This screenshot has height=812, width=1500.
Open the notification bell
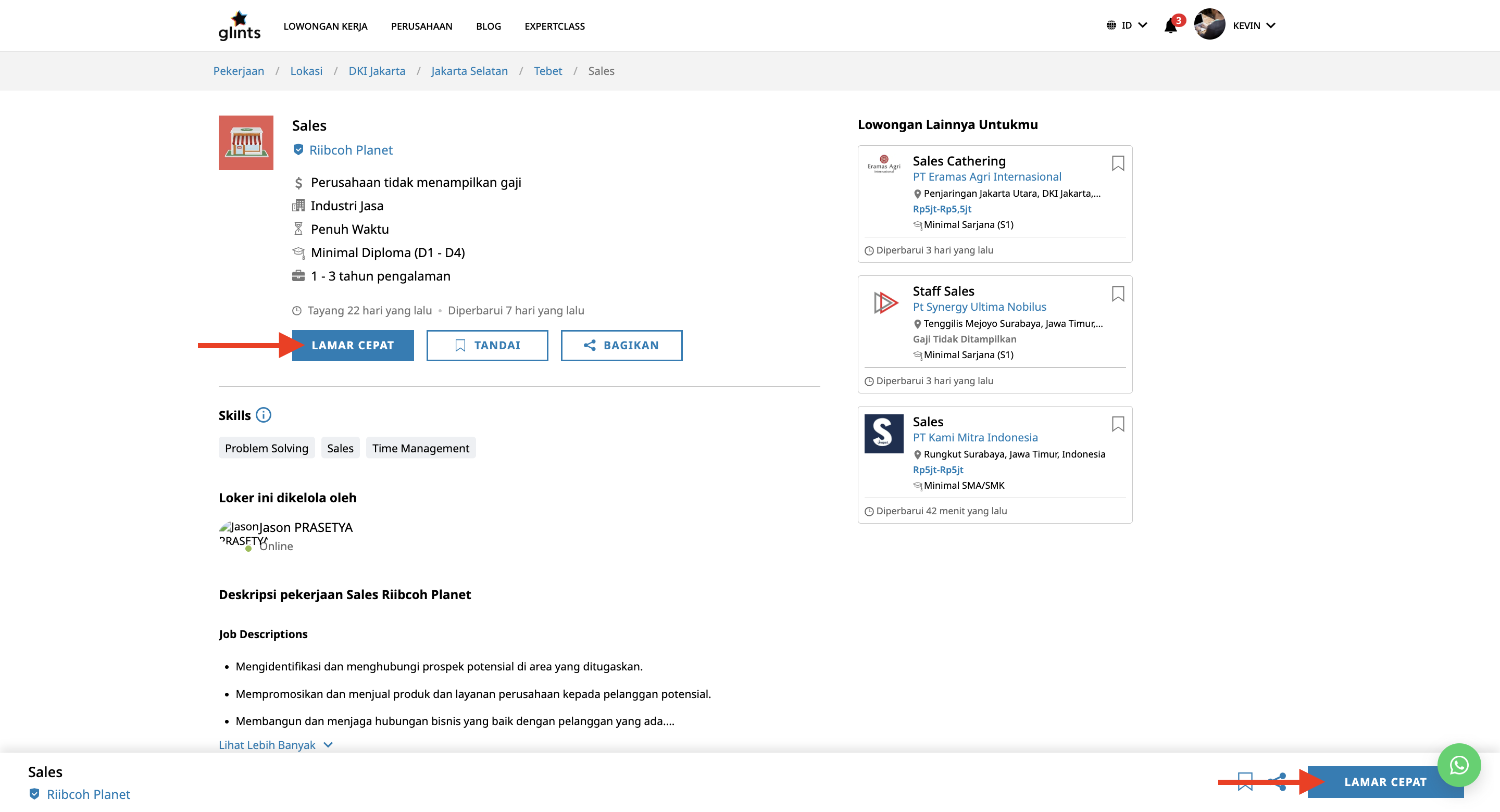point(1170,26)
